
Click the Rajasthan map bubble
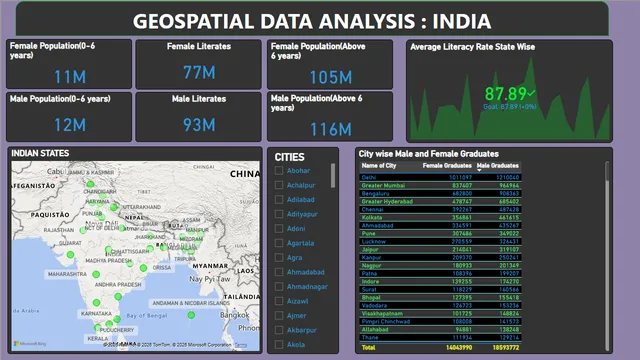[x=83, y=230]
